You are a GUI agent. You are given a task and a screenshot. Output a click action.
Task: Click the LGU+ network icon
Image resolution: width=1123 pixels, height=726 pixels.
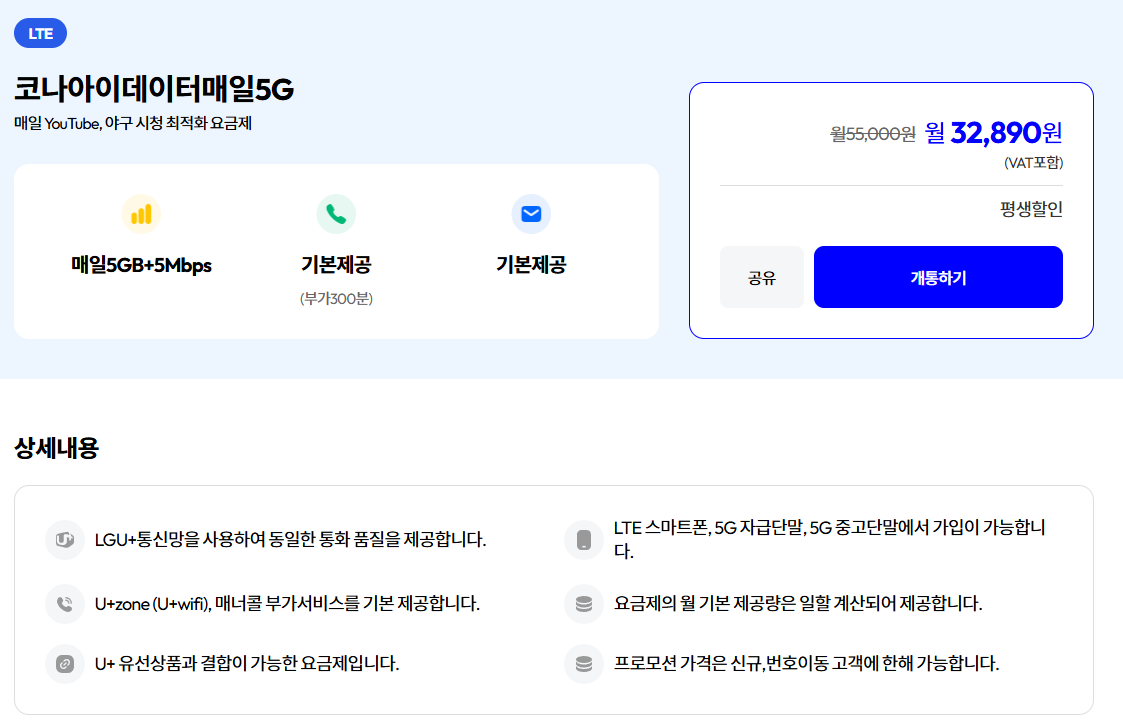tap(65, 540)
